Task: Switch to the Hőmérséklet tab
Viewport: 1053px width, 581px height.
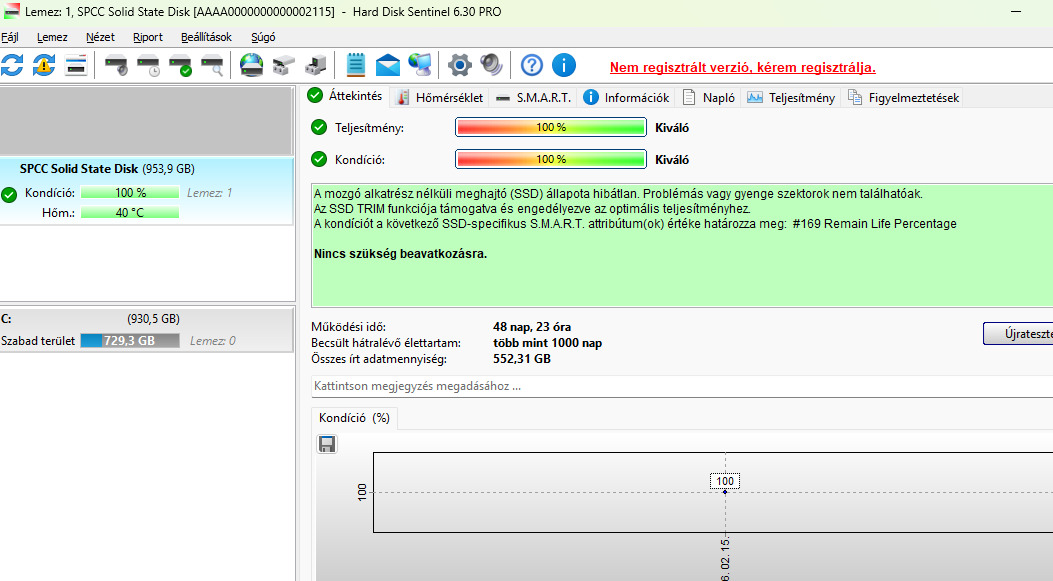Action: 440,97
